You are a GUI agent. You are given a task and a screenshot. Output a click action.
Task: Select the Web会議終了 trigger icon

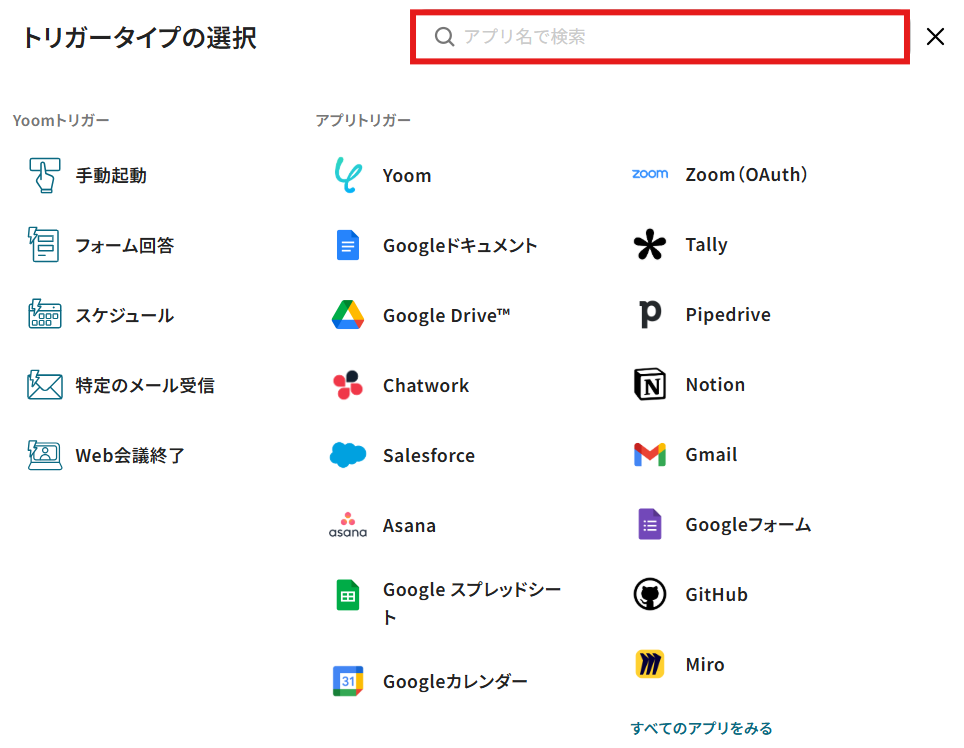point(44,455)
